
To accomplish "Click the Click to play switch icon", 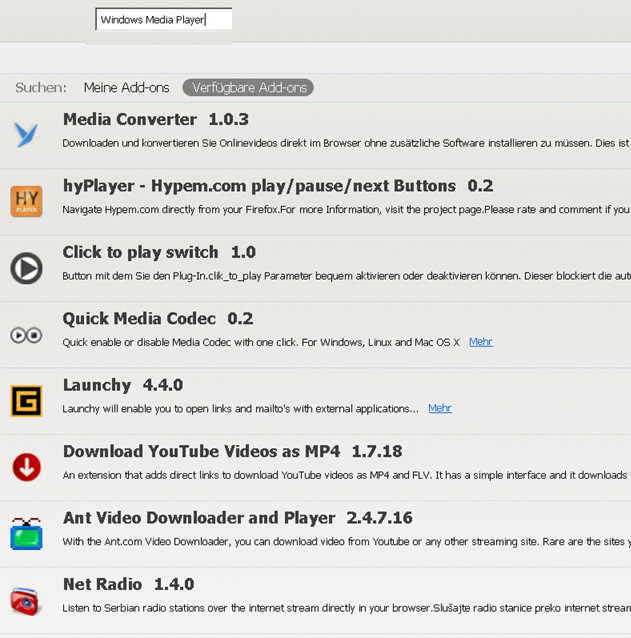I will (26, 268).
